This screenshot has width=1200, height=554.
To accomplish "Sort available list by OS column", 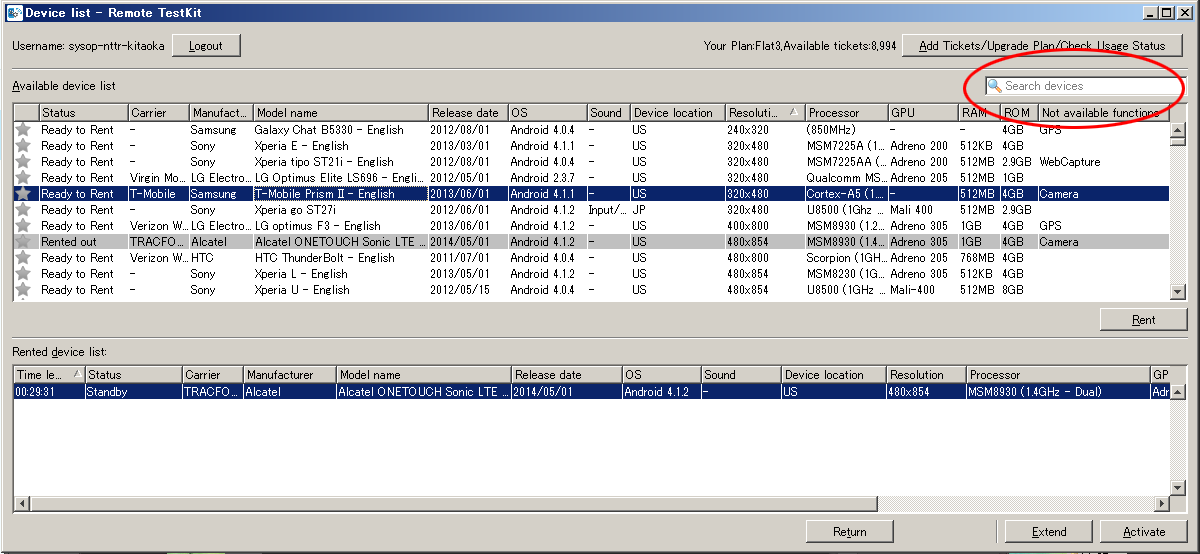I will coord(547,113).
